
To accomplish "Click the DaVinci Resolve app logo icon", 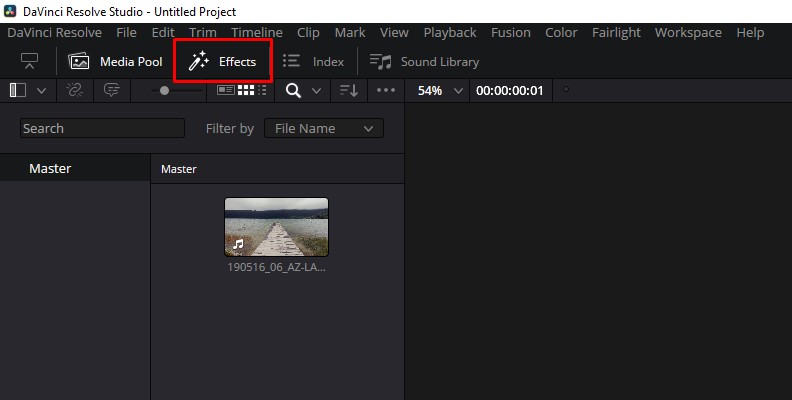I will pyautogui.click(x=10, y=11).
